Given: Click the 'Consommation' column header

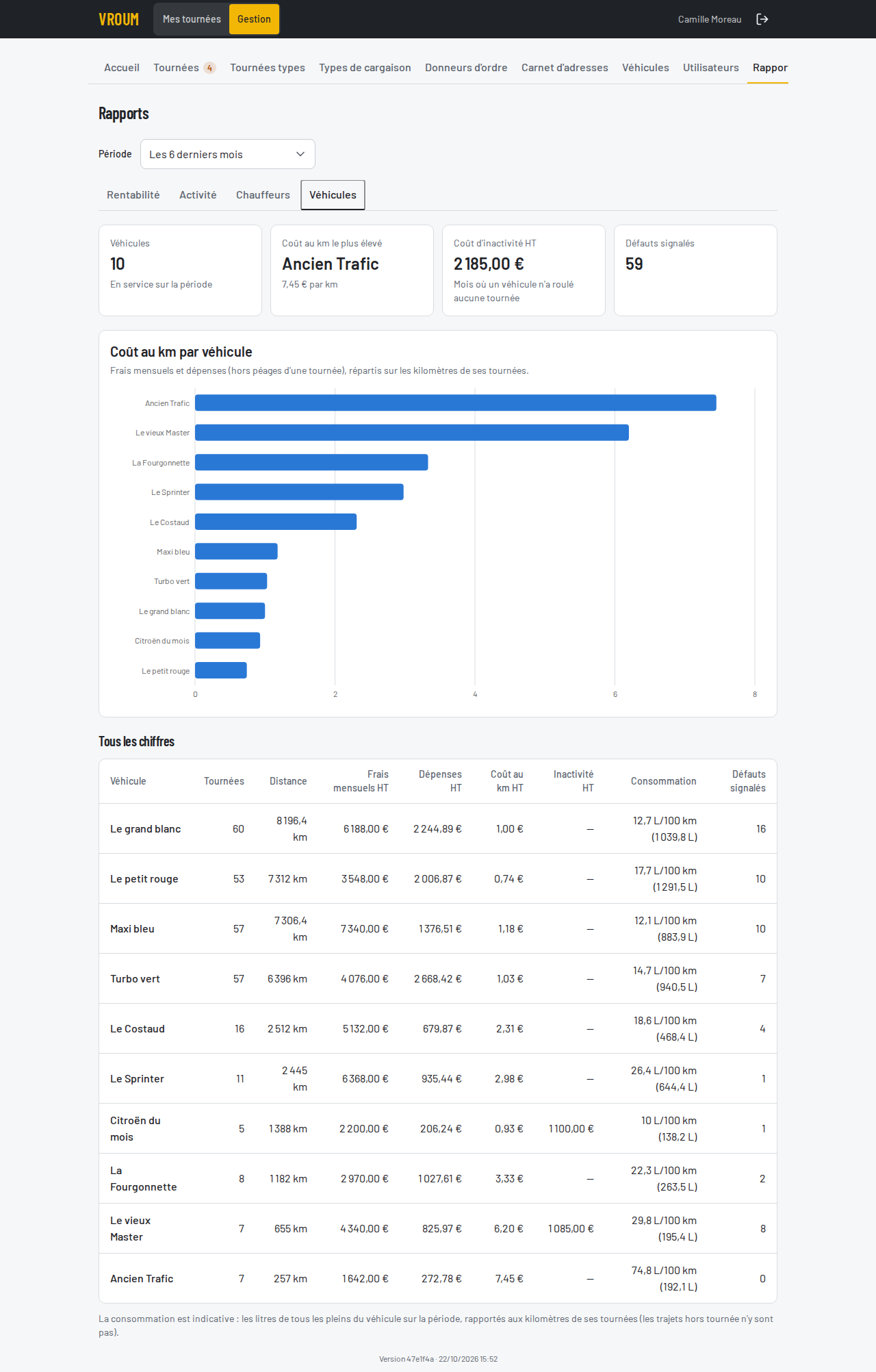Looking at the screenshot, I should point(663,781).
